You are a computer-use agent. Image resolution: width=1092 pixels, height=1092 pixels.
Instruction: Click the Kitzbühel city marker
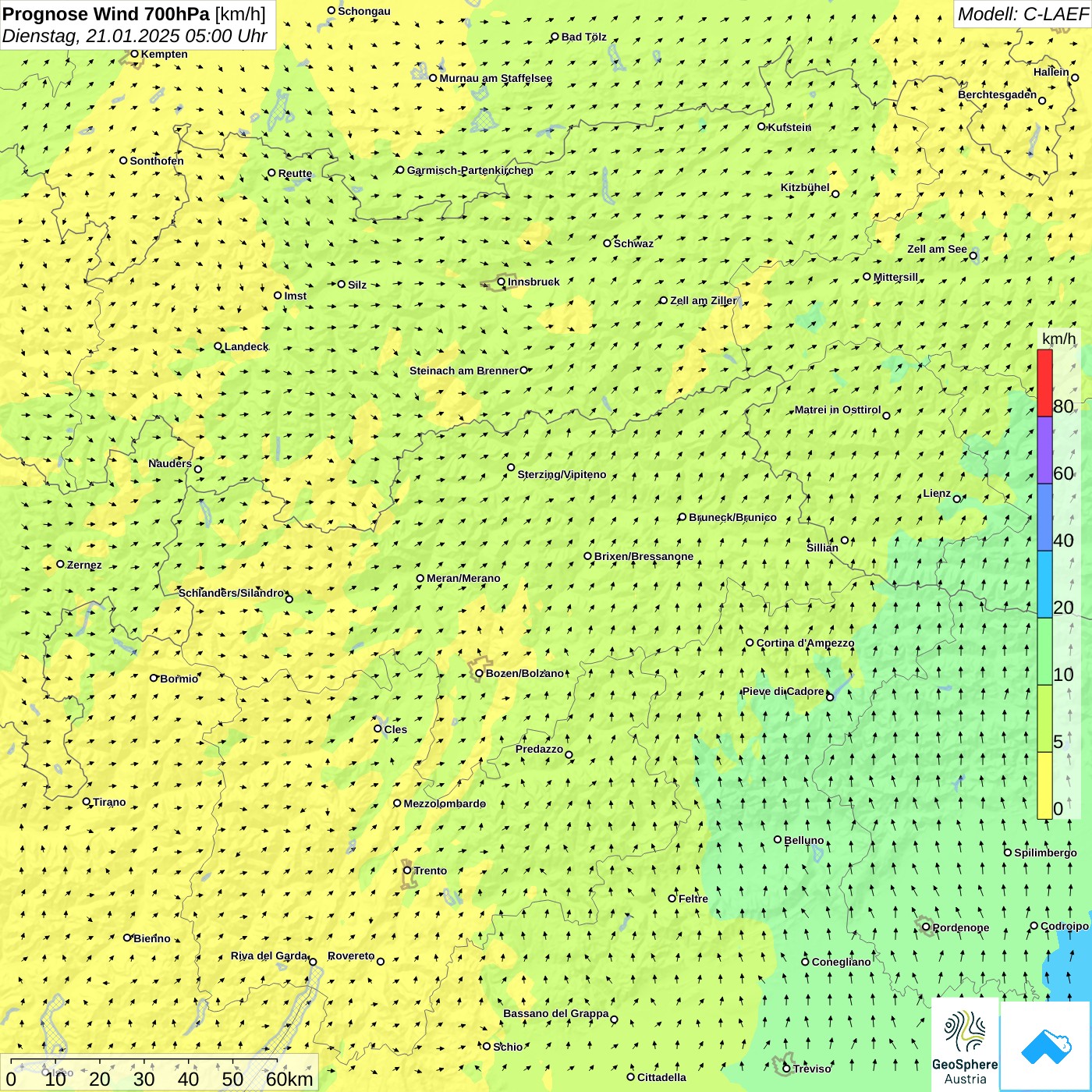tap(835, 193)
